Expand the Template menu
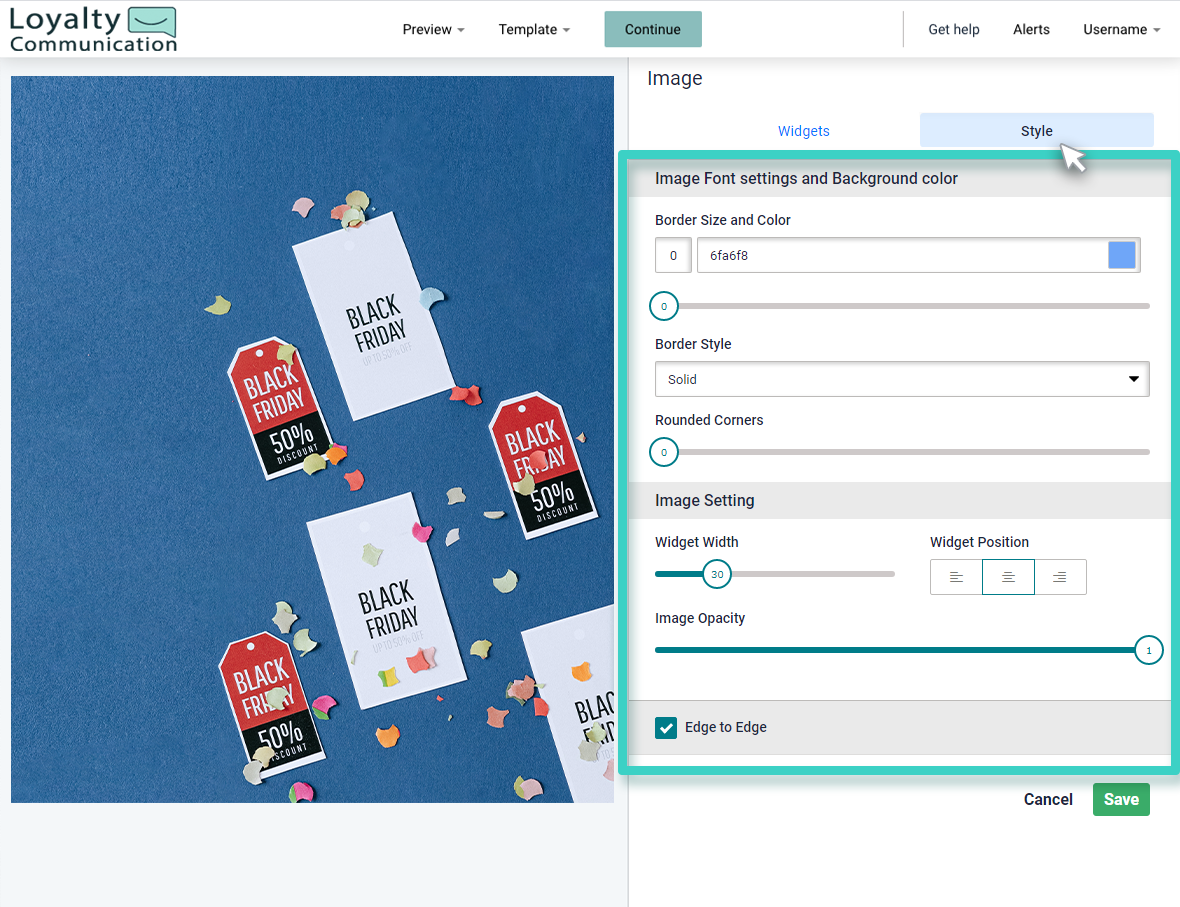Viewport: 1180px width, 907px height. 533,29
